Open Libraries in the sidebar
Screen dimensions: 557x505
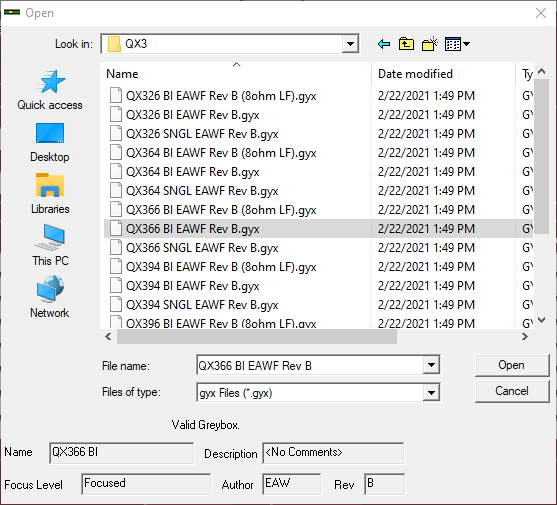coord(50,194)
